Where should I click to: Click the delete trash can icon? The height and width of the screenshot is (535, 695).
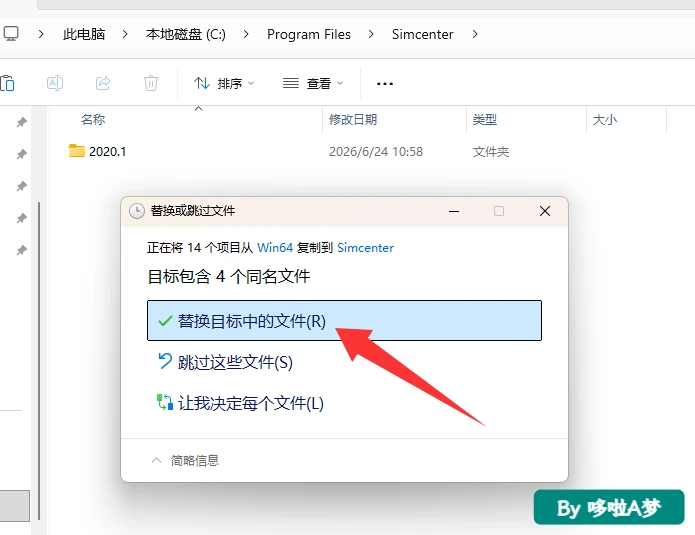151,83
